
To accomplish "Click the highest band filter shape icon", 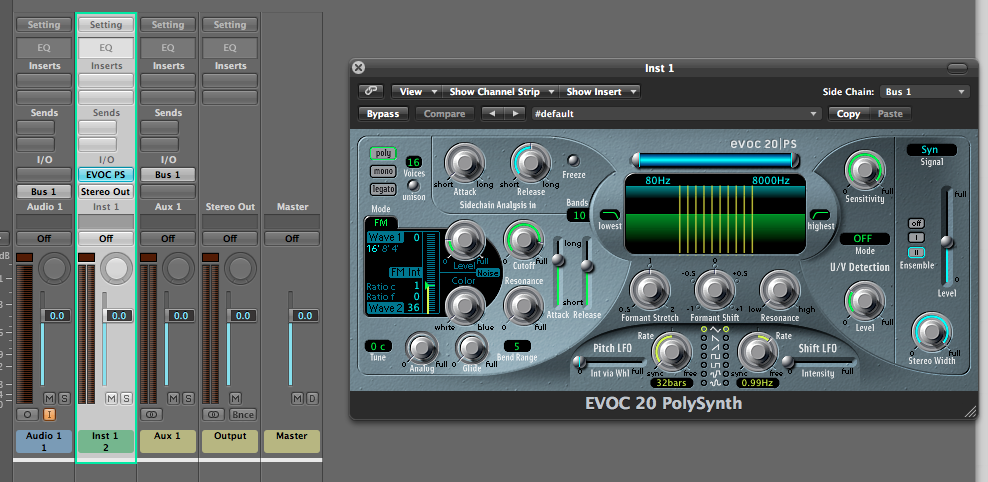I will point(819,214).
